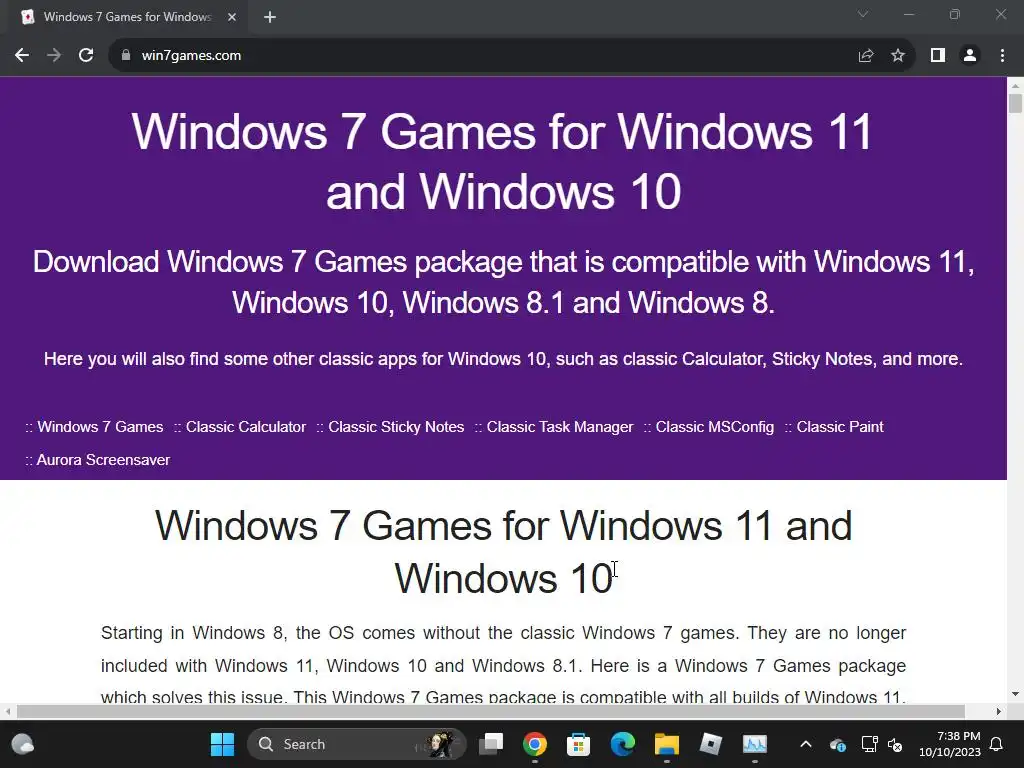The image size is (1024, 768).
Task: Click the vertical scrollbar thumb
Action: 1015,104
